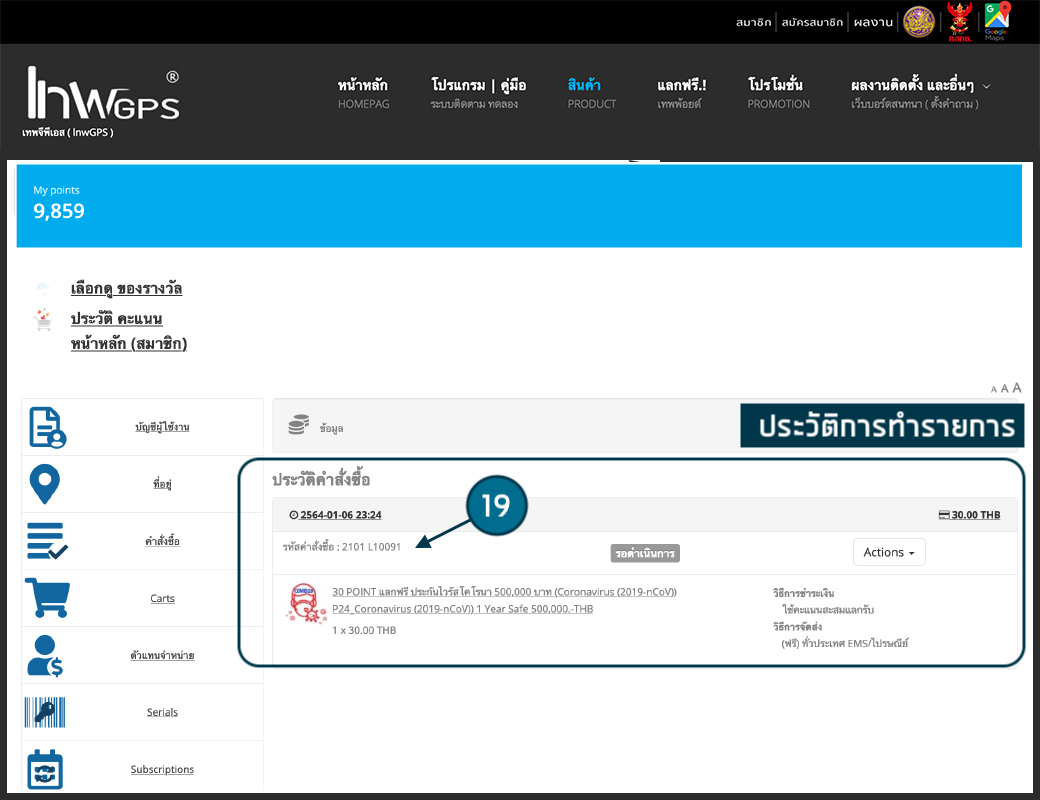Click the orders checklist icon
Screen dimensions: 1040x800
[47, 541]
